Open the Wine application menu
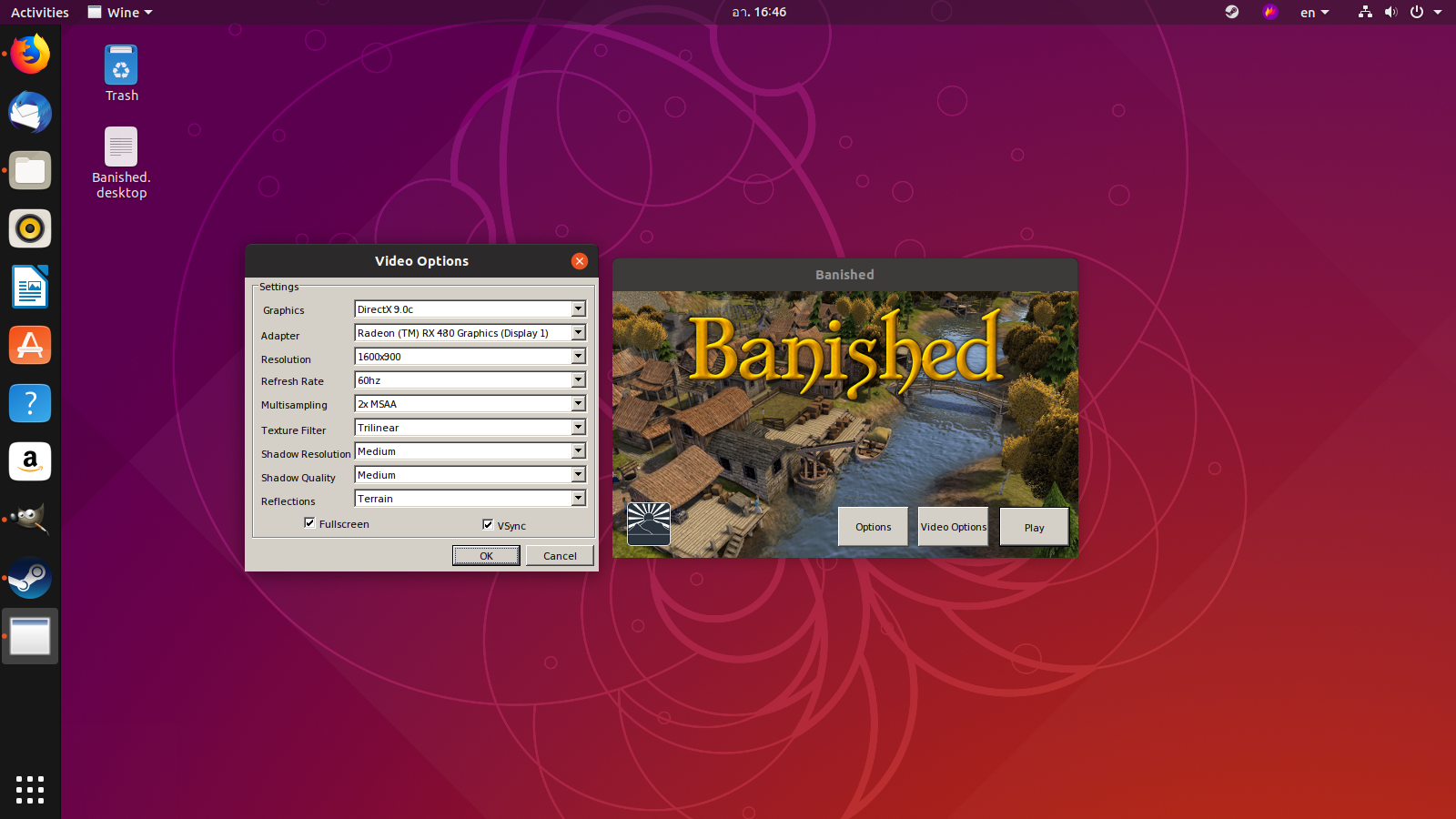The image size is (1456, 819). pos(120,12)
